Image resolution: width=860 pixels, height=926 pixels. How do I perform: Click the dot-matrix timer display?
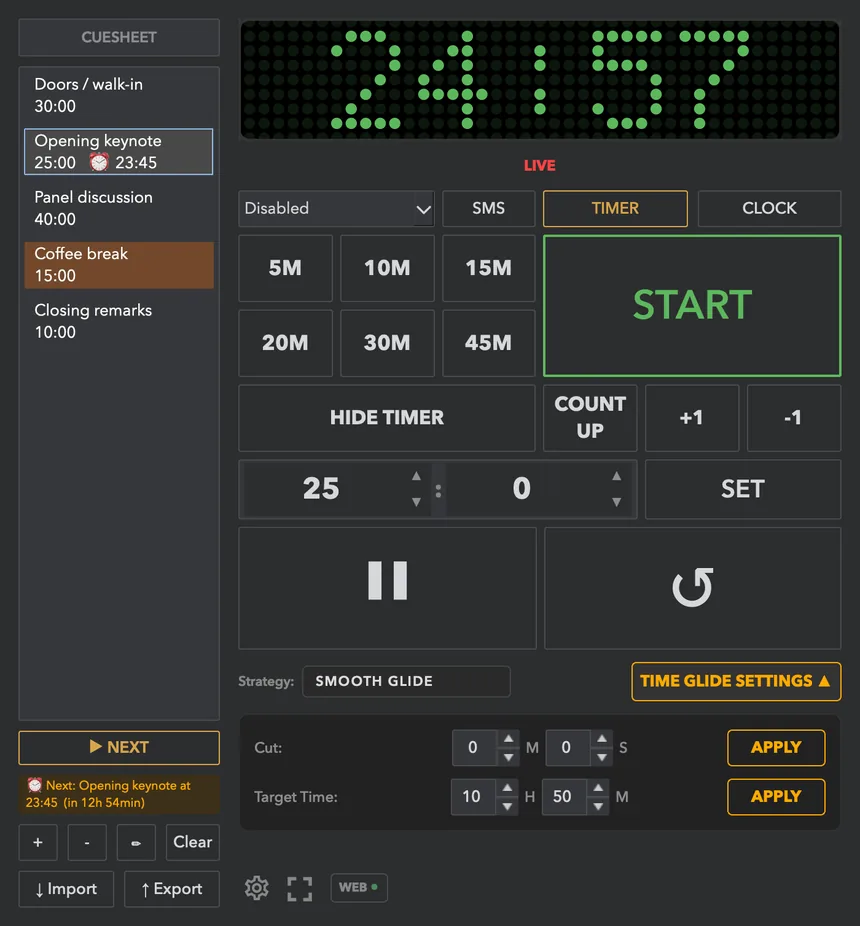(540, 80)
